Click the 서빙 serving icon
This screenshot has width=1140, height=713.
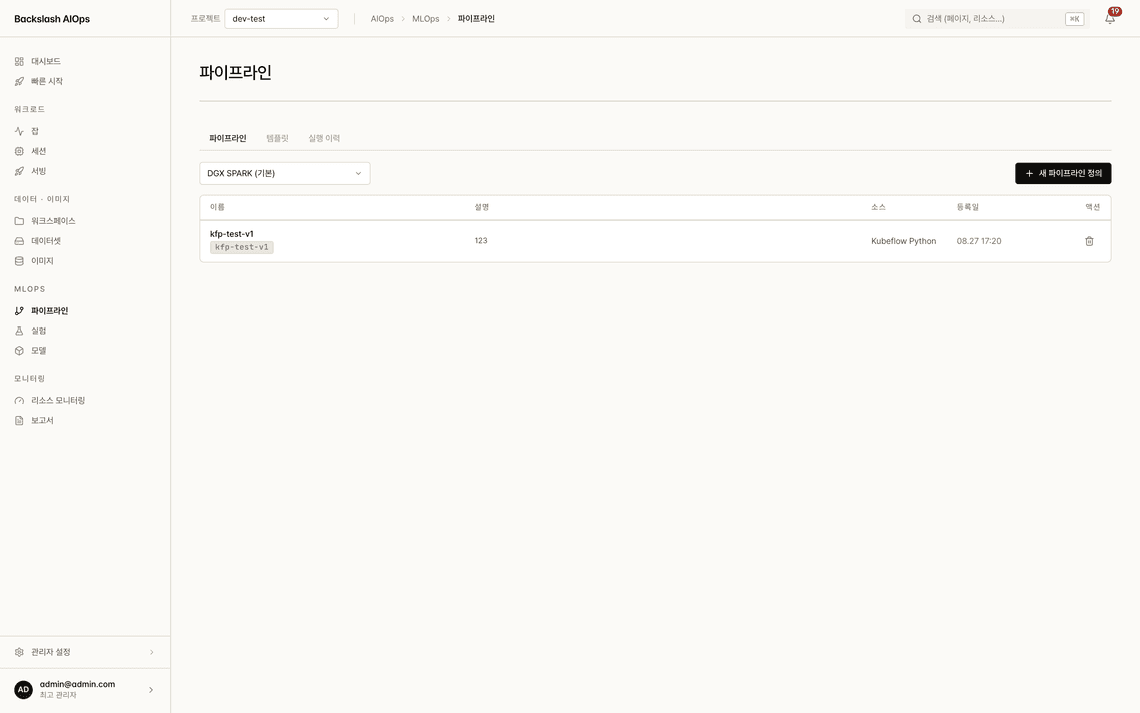[19, 172]
